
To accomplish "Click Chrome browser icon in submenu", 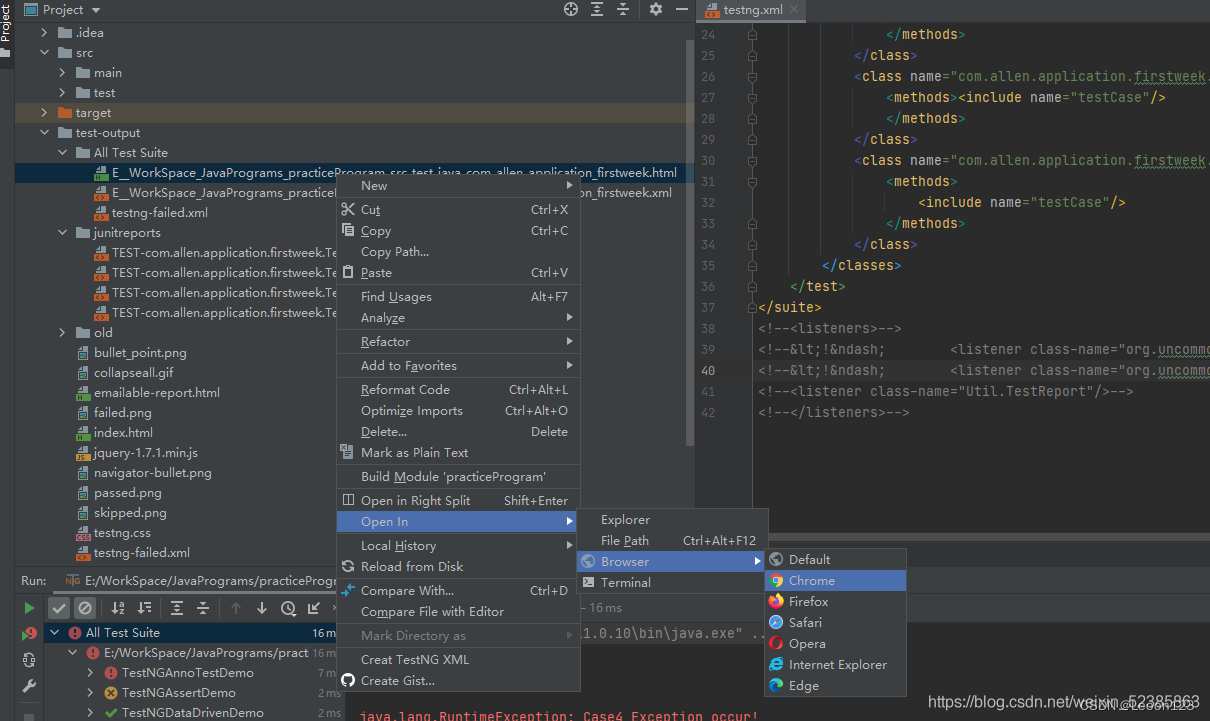I will [777, 581].
